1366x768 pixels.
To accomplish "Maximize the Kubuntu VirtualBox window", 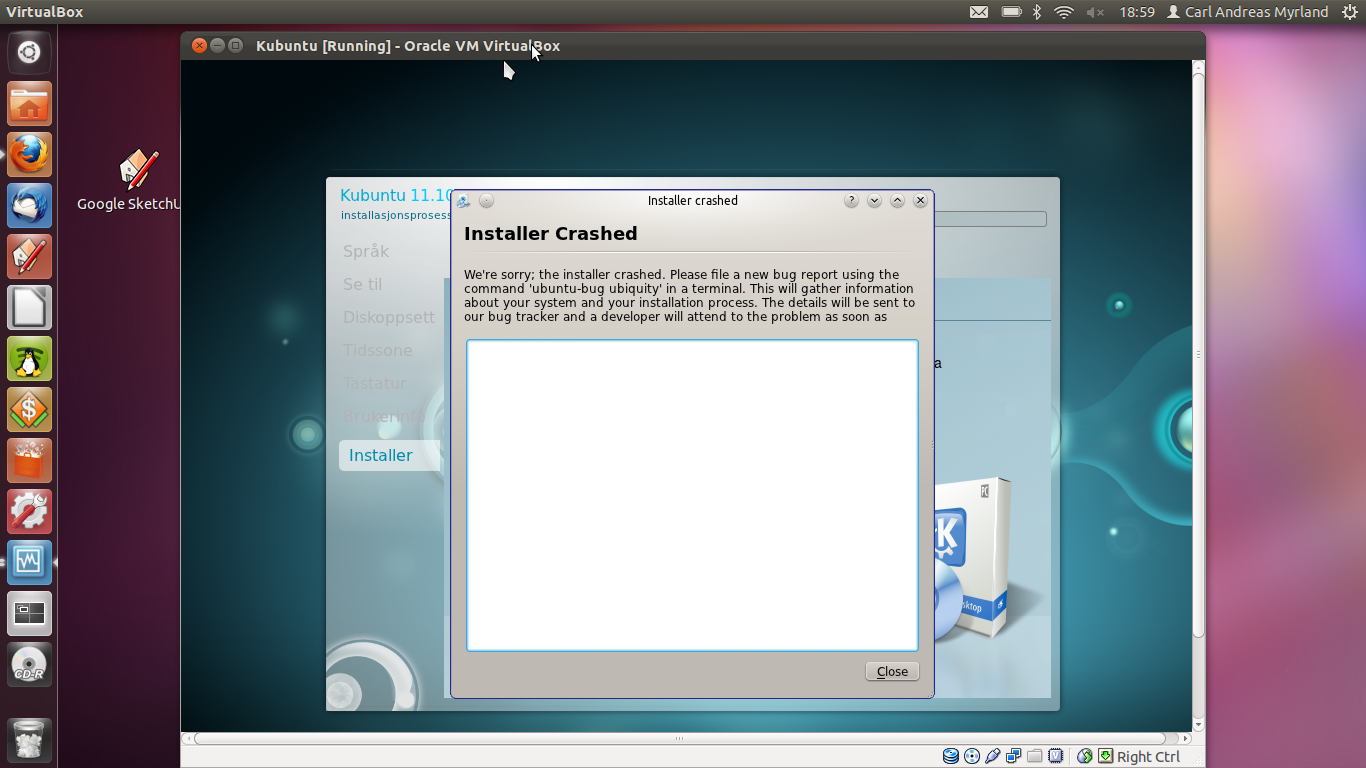I will point(236,45).
